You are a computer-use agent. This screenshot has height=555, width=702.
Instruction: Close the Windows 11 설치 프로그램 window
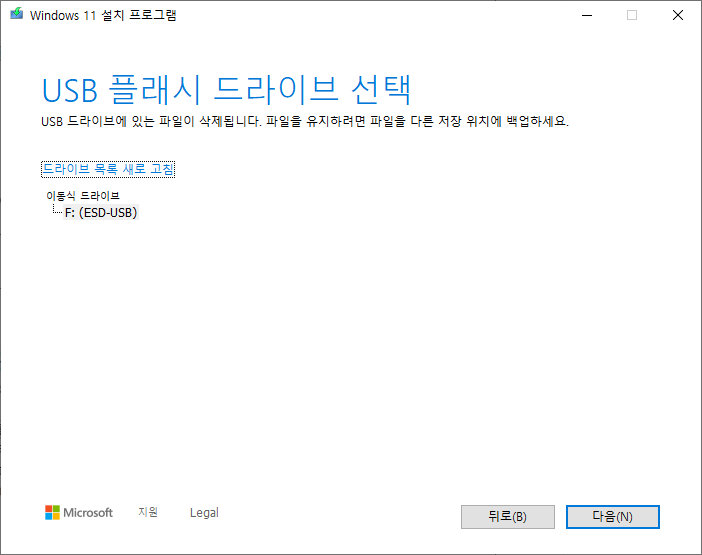click(678, 15)
